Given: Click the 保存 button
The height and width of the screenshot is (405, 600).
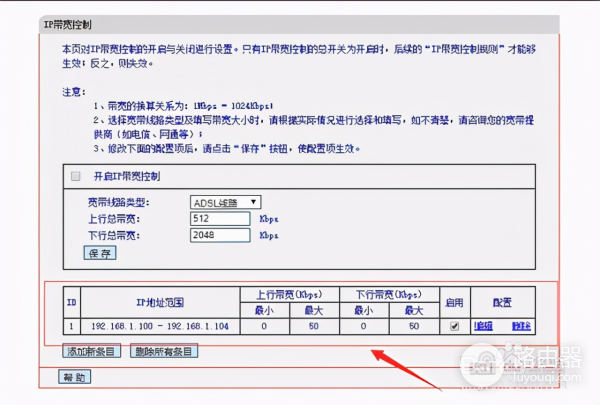Looking at the screenshot, I should [100, 253].
